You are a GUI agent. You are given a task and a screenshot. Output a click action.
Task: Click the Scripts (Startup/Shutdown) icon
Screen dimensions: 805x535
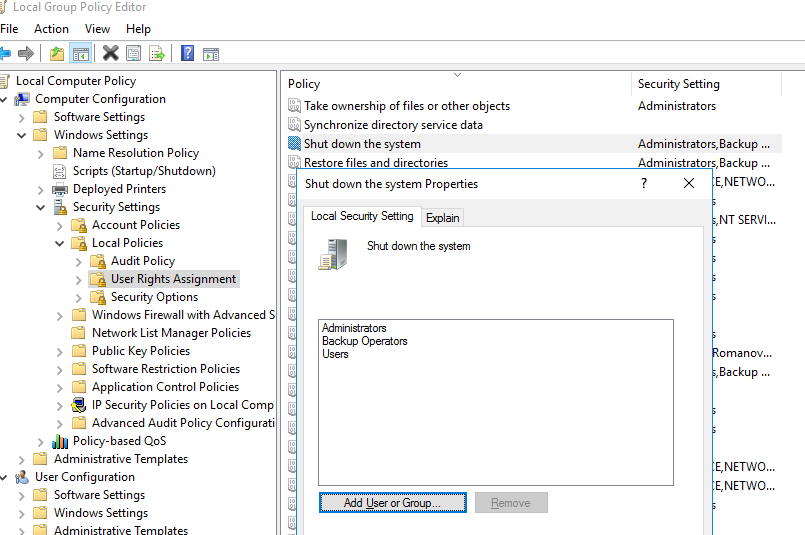(60, 171)
